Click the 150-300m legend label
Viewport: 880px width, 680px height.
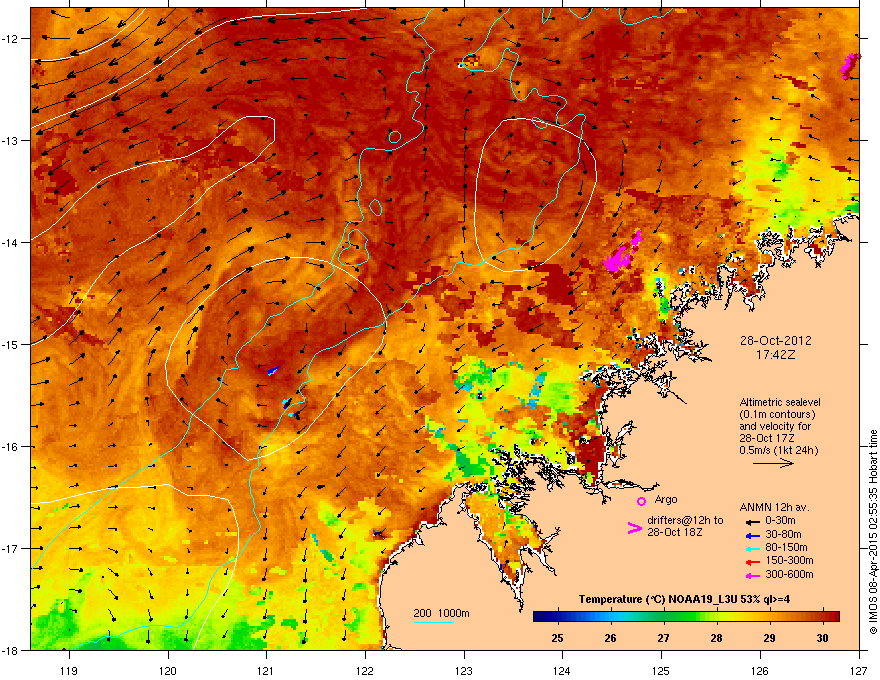789,560
